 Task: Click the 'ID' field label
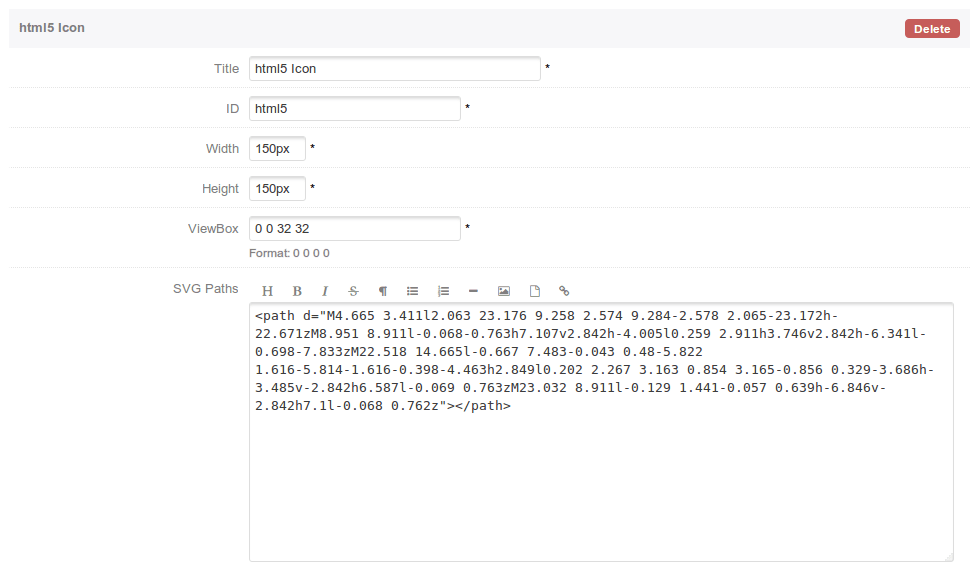point(232,108)
